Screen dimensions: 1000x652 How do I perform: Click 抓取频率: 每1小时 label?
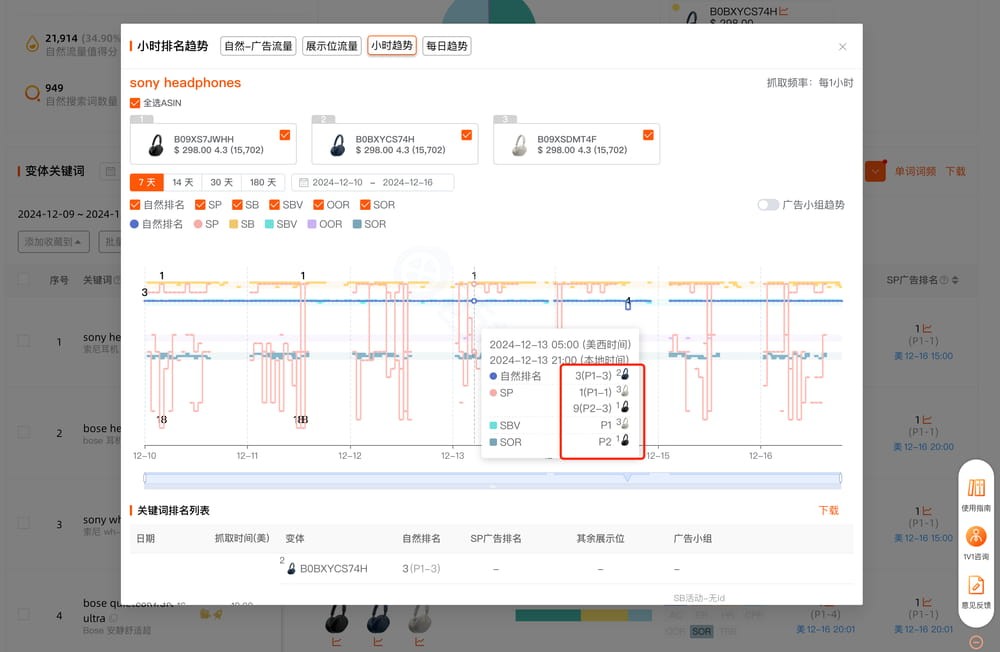click(810, 82)
